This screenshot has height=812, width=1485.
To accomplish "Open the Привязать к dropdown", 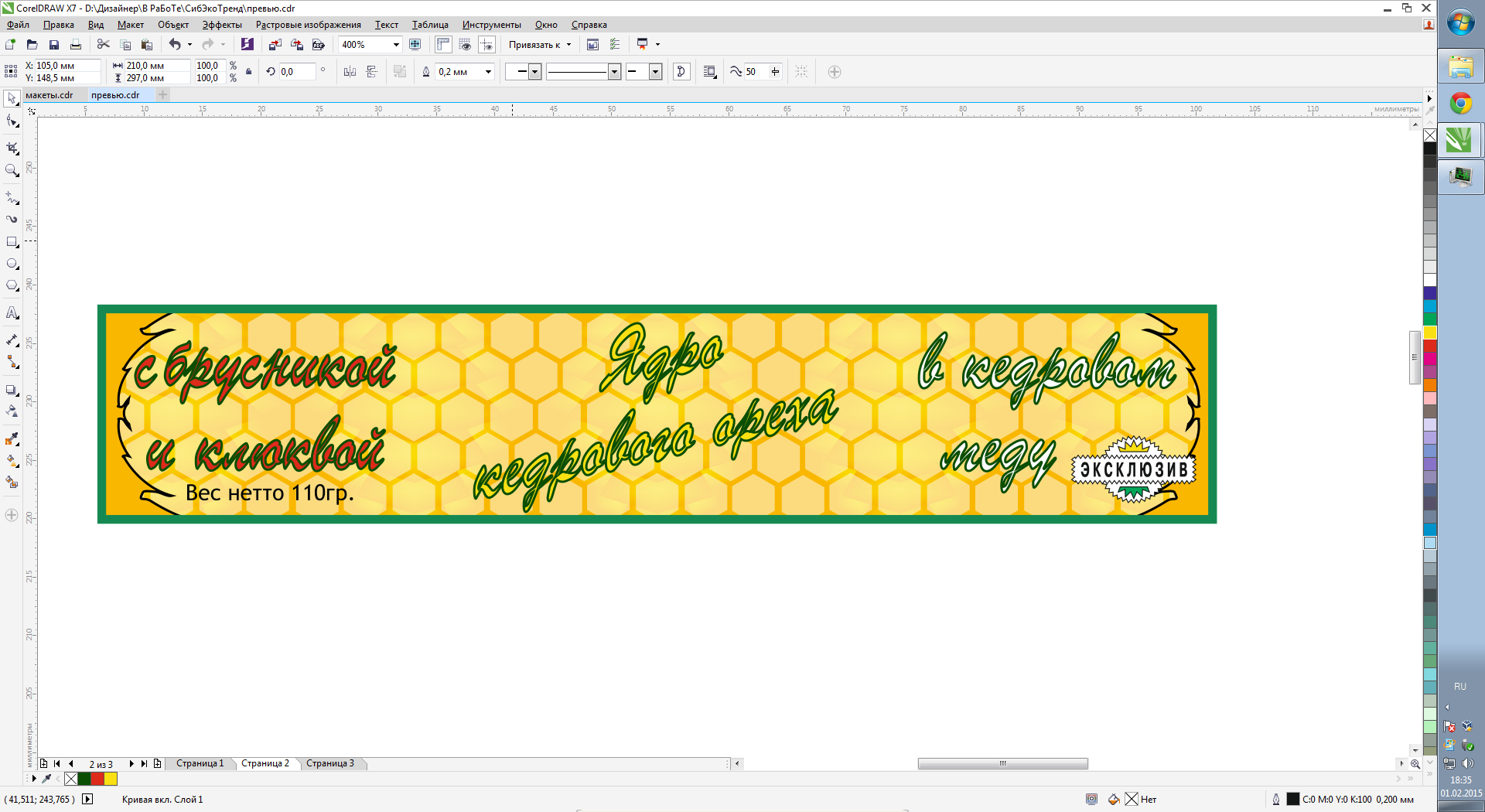I will click(x=540, y=45).
